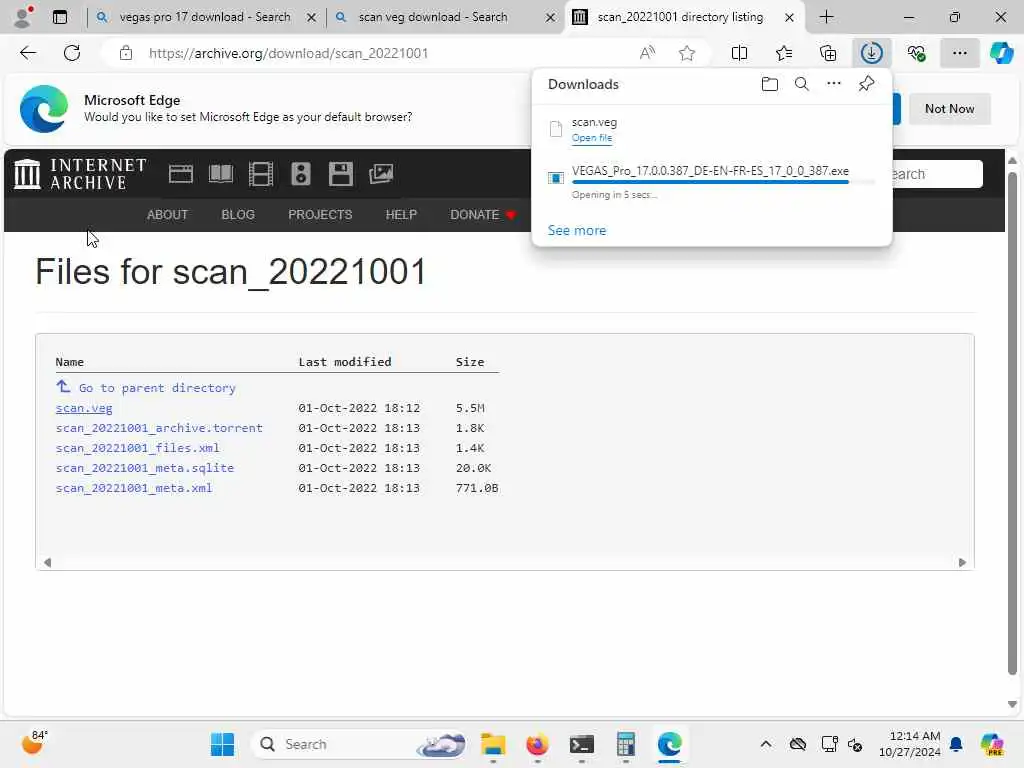Reload the page with the refresh icon

(x=72, y=53)
